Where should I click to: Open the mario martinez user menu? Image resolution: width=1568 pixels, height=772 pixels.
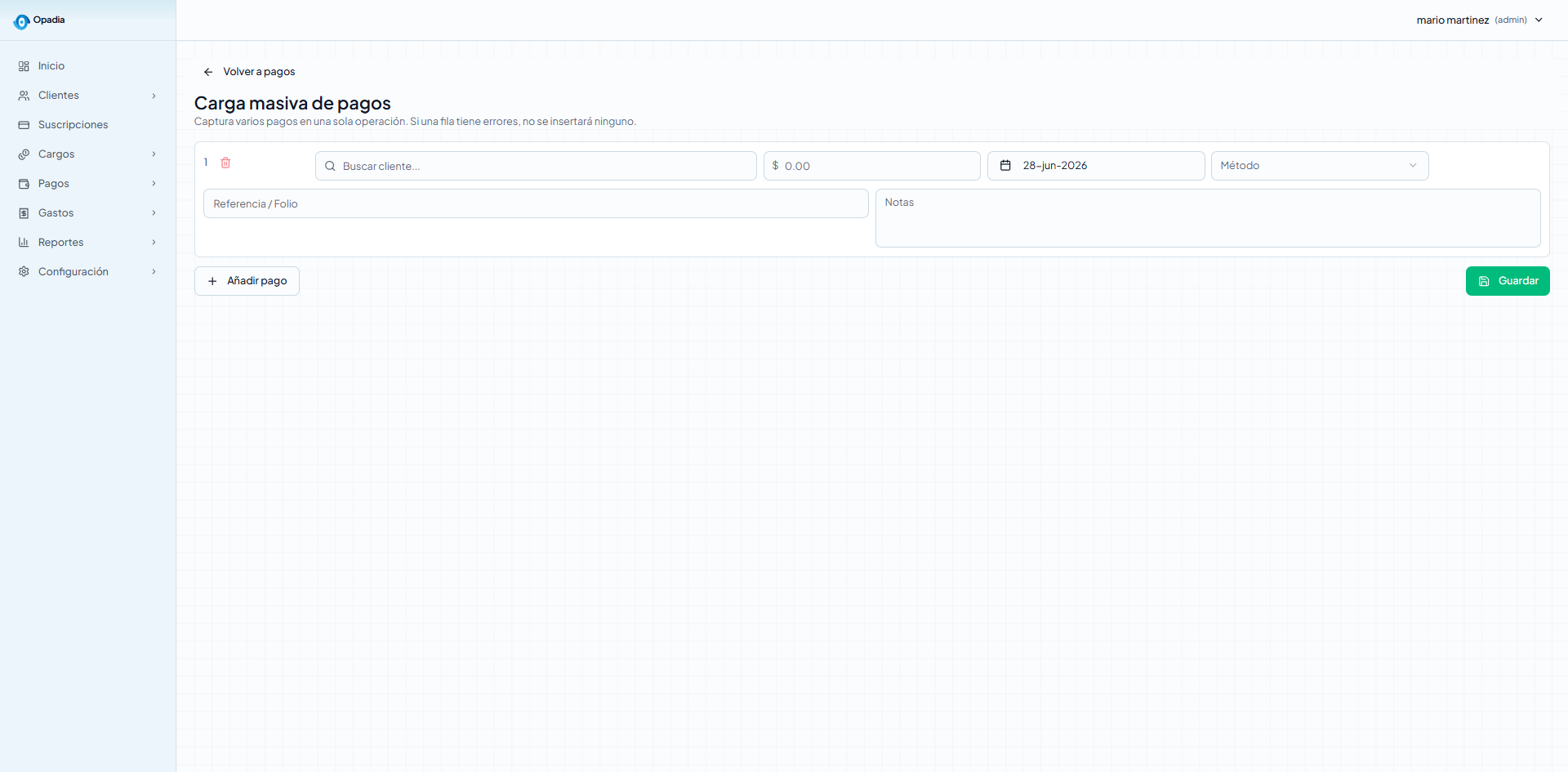1479,20
